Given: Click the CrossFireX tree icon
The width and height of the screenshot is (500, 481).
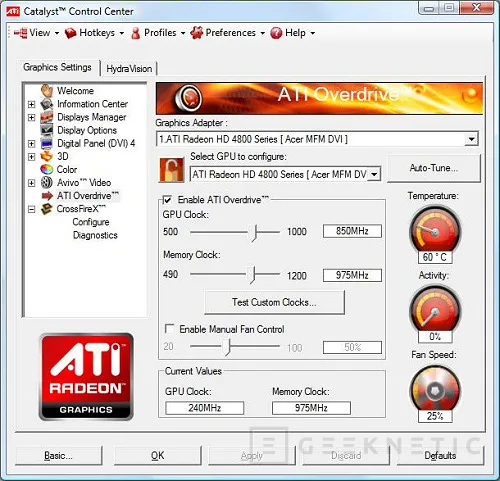Looking at the screenshot, I should pos(47,209).
